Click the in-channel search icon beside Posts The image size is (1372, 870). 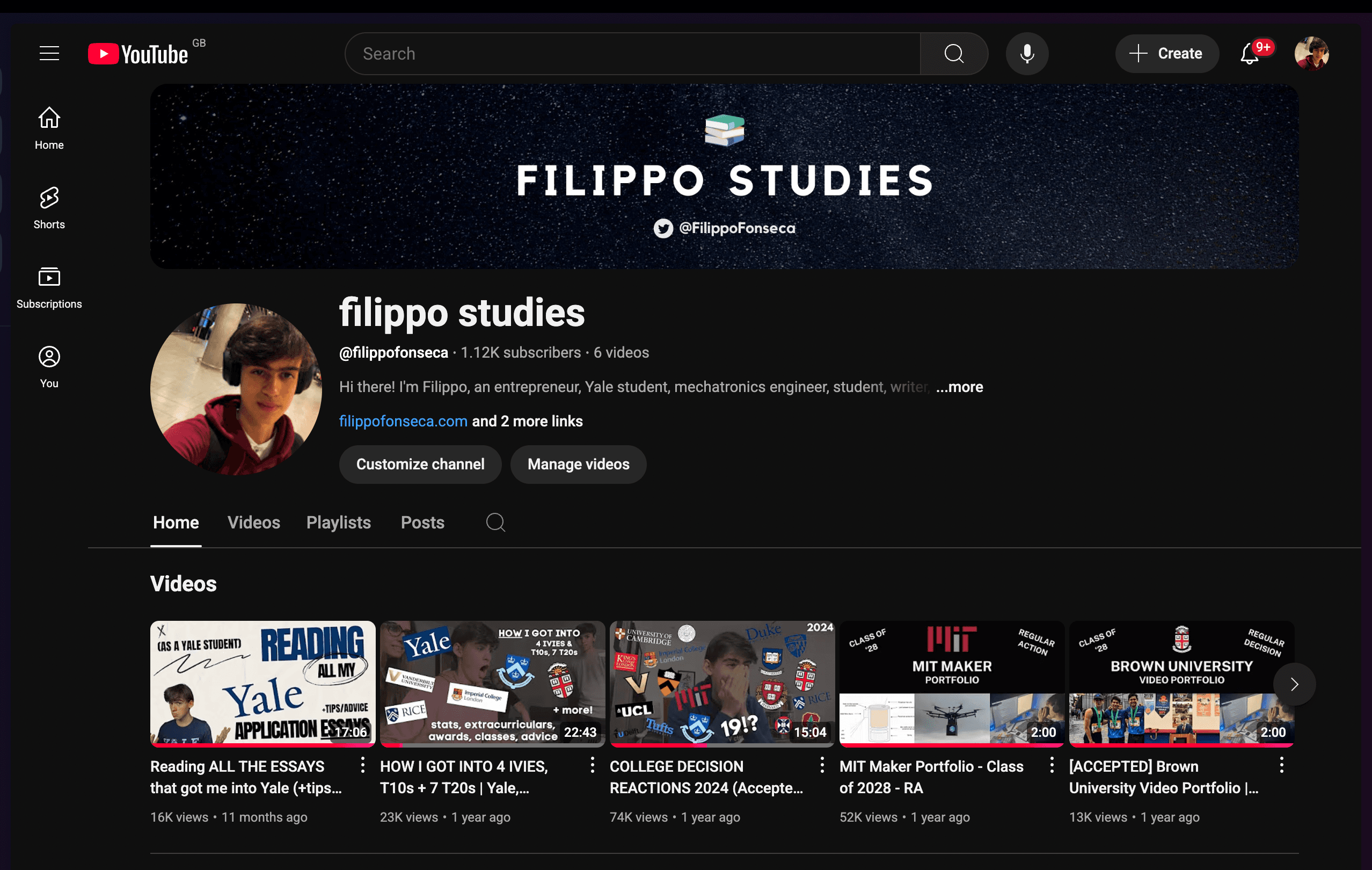pyautogui.click(x=495, y=522)
